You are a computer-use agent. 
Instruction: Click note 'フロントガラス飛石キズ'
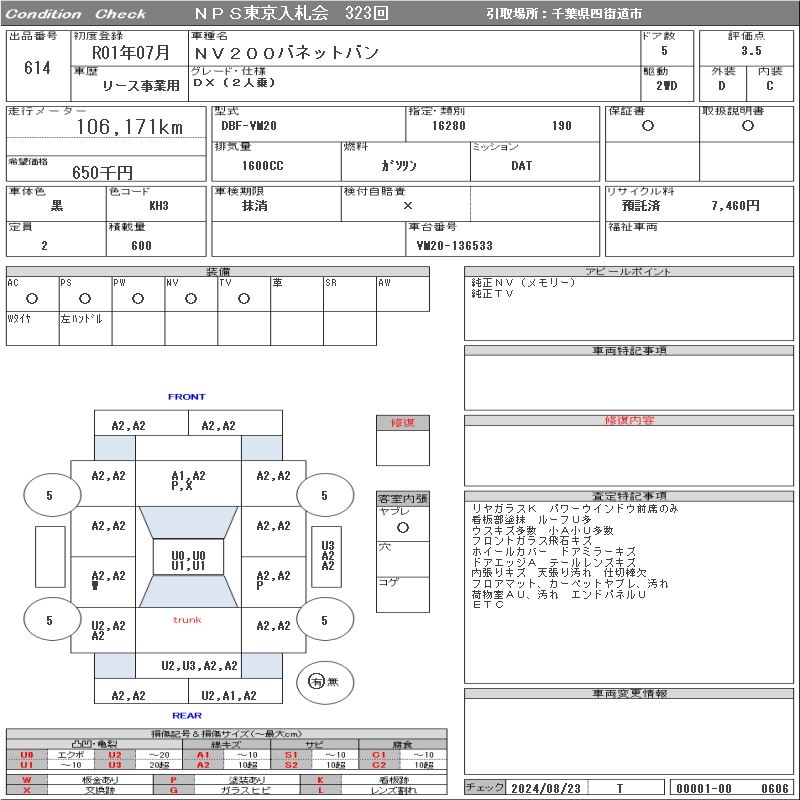(x=532, y=540)
